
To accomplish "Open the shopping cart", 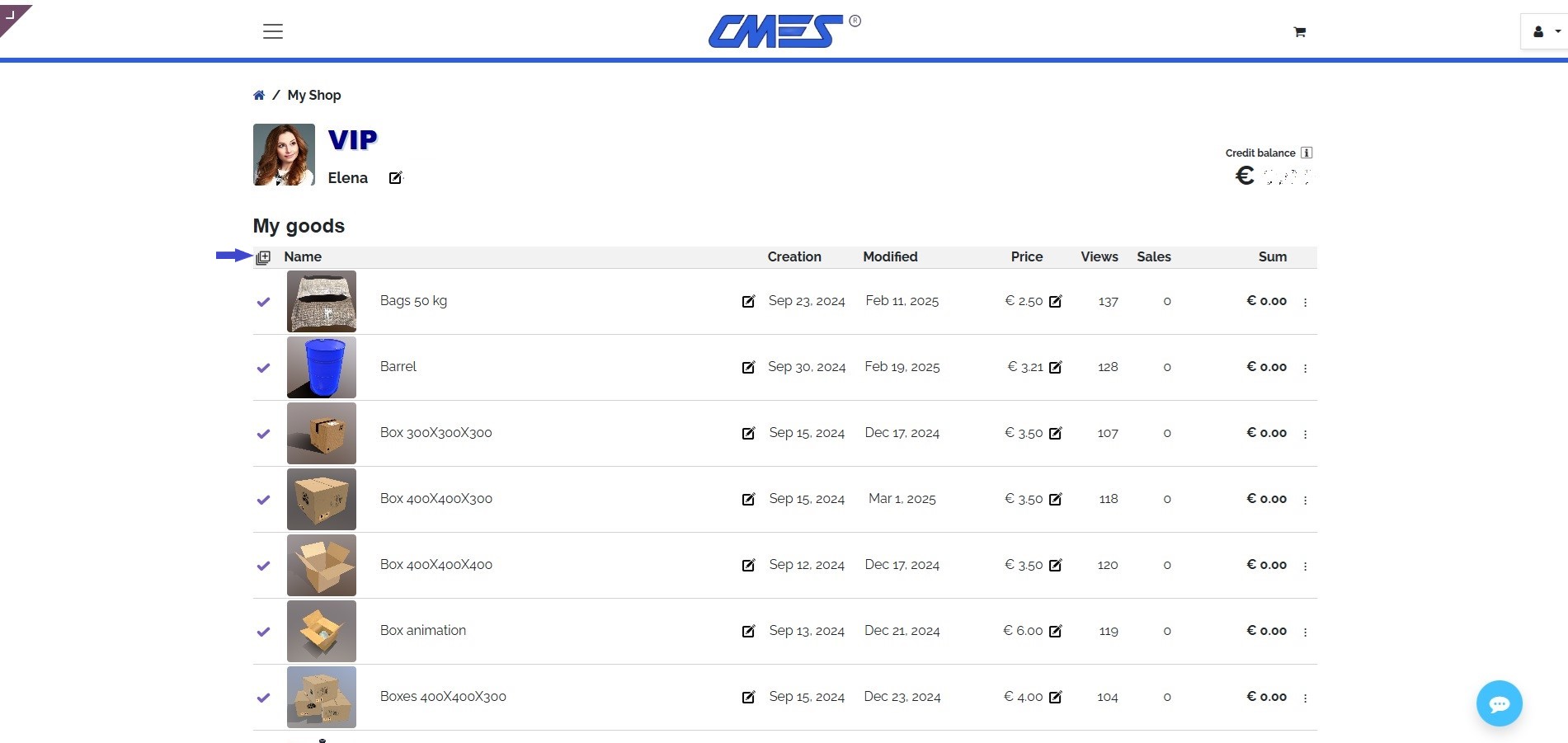I will pos(1300,32).
